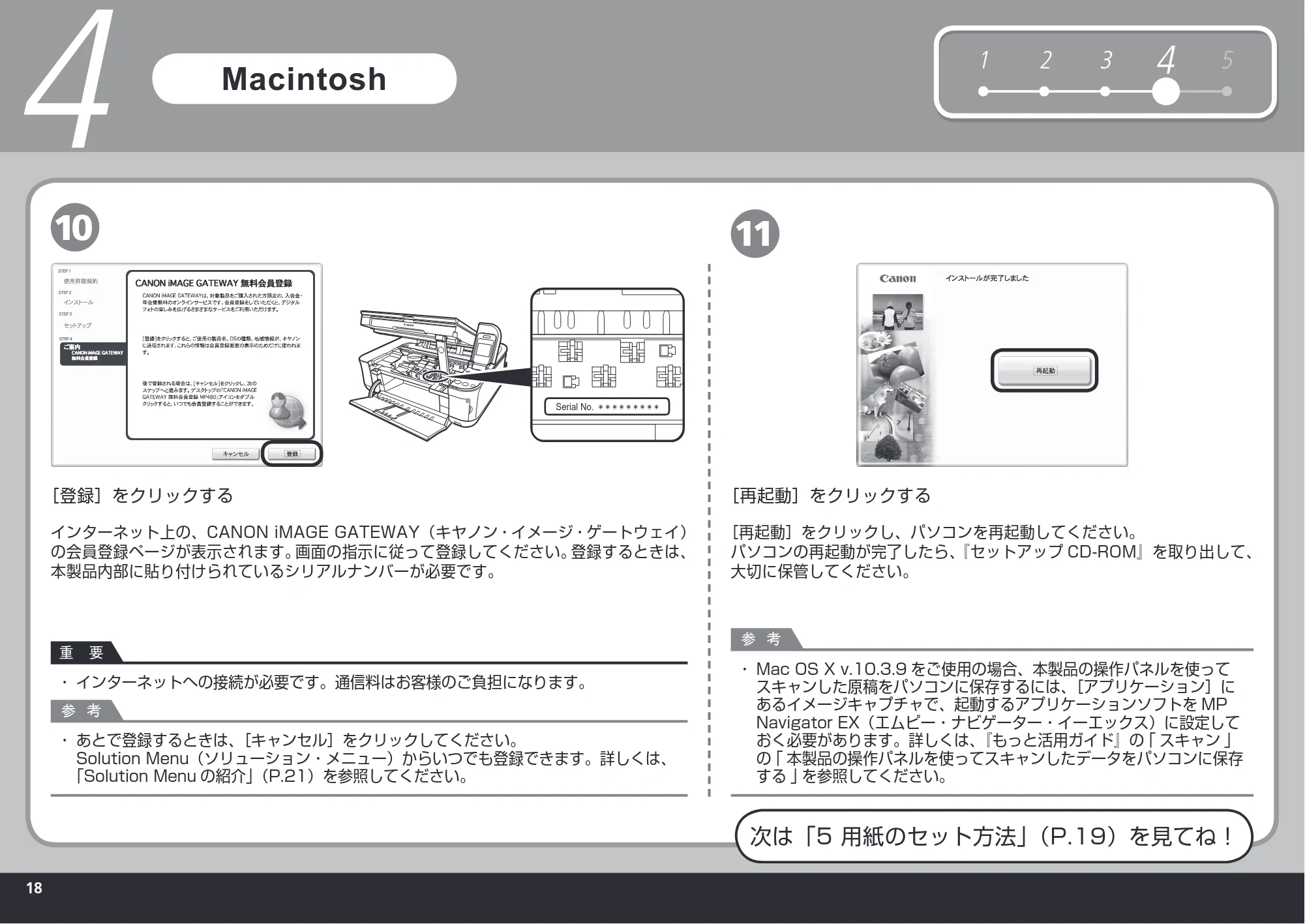Screen dimensions: 1305x924
Task: Select 使用許諾契約 in the installer step list
Action: coord(80,281)
